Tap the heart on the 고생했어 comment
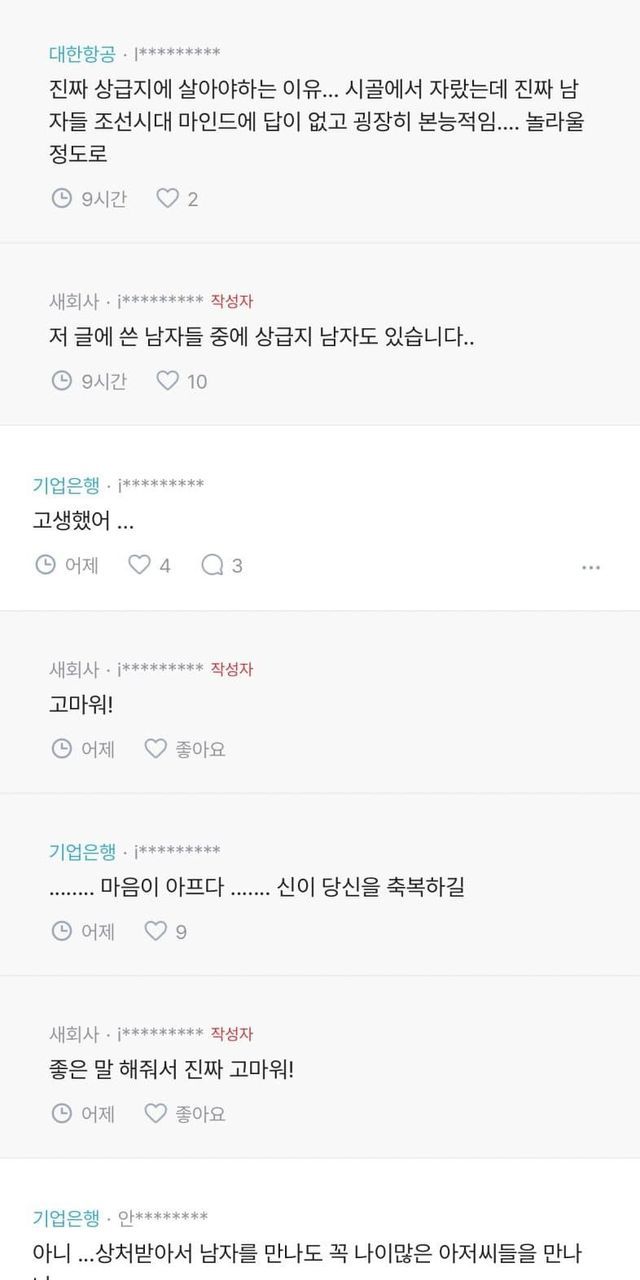Screen dimensions: 640x1280 (139, 565)
